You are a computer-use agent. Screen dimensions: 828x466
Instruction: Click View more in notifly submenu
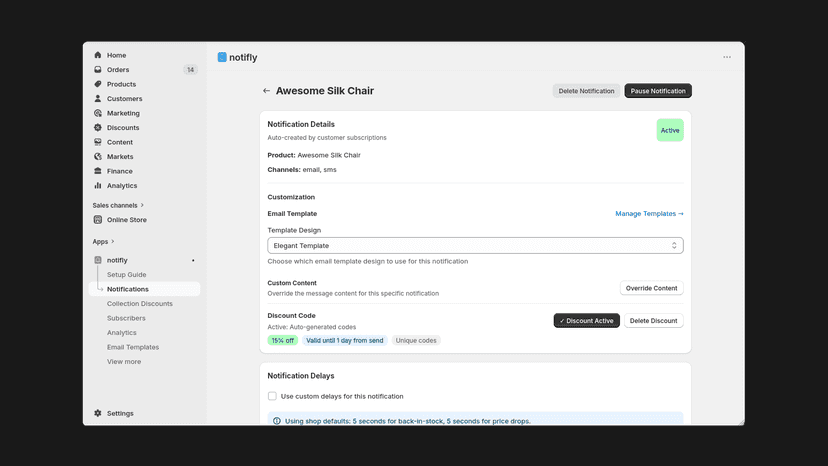[x=124, y=362]
